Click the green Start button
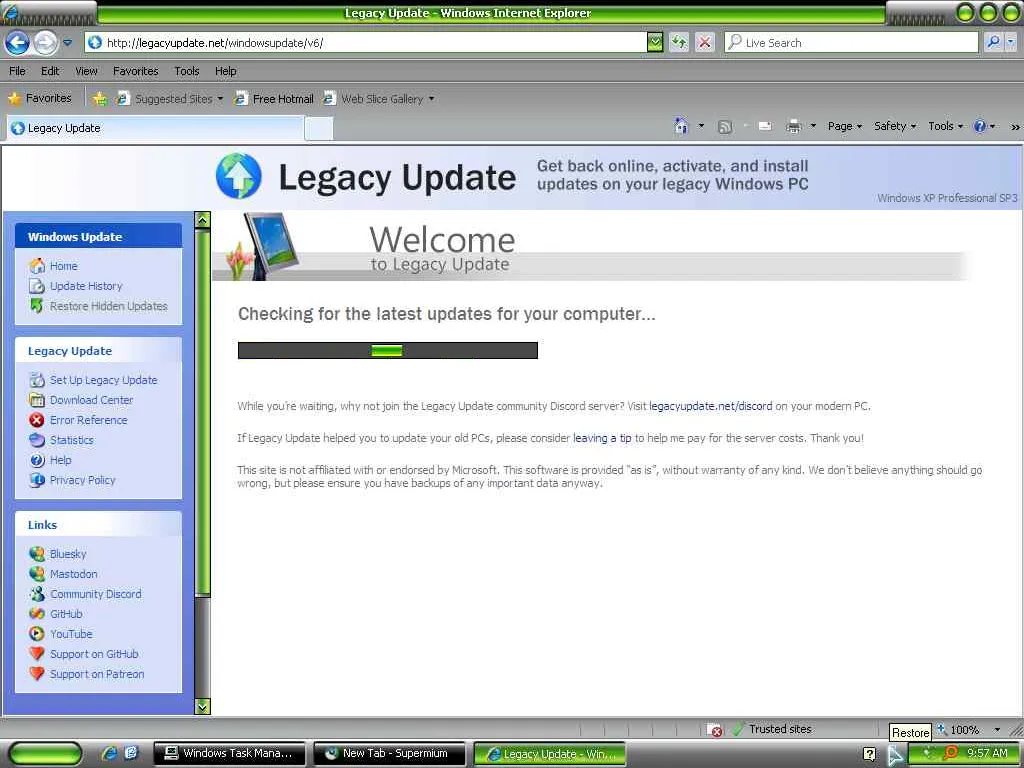 tap(44, 754)
